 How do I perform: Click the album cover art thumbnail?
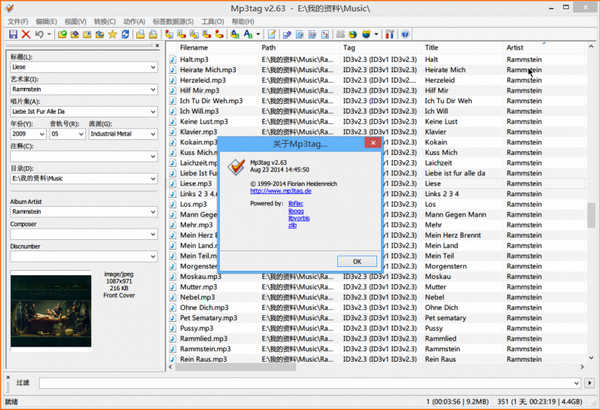(x=51, y=311)
